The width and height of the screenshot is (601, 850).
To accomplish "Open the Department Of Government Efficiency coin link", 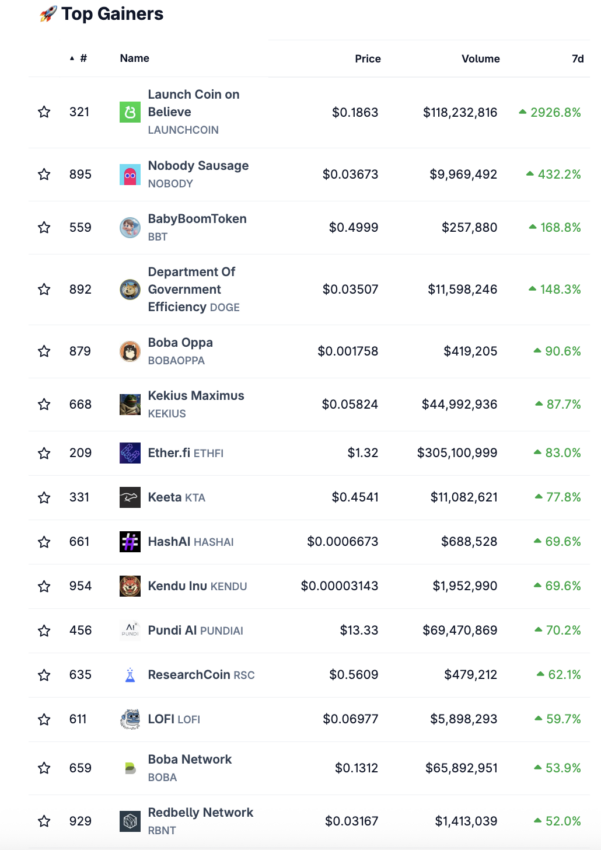I will tap(193, 289).
